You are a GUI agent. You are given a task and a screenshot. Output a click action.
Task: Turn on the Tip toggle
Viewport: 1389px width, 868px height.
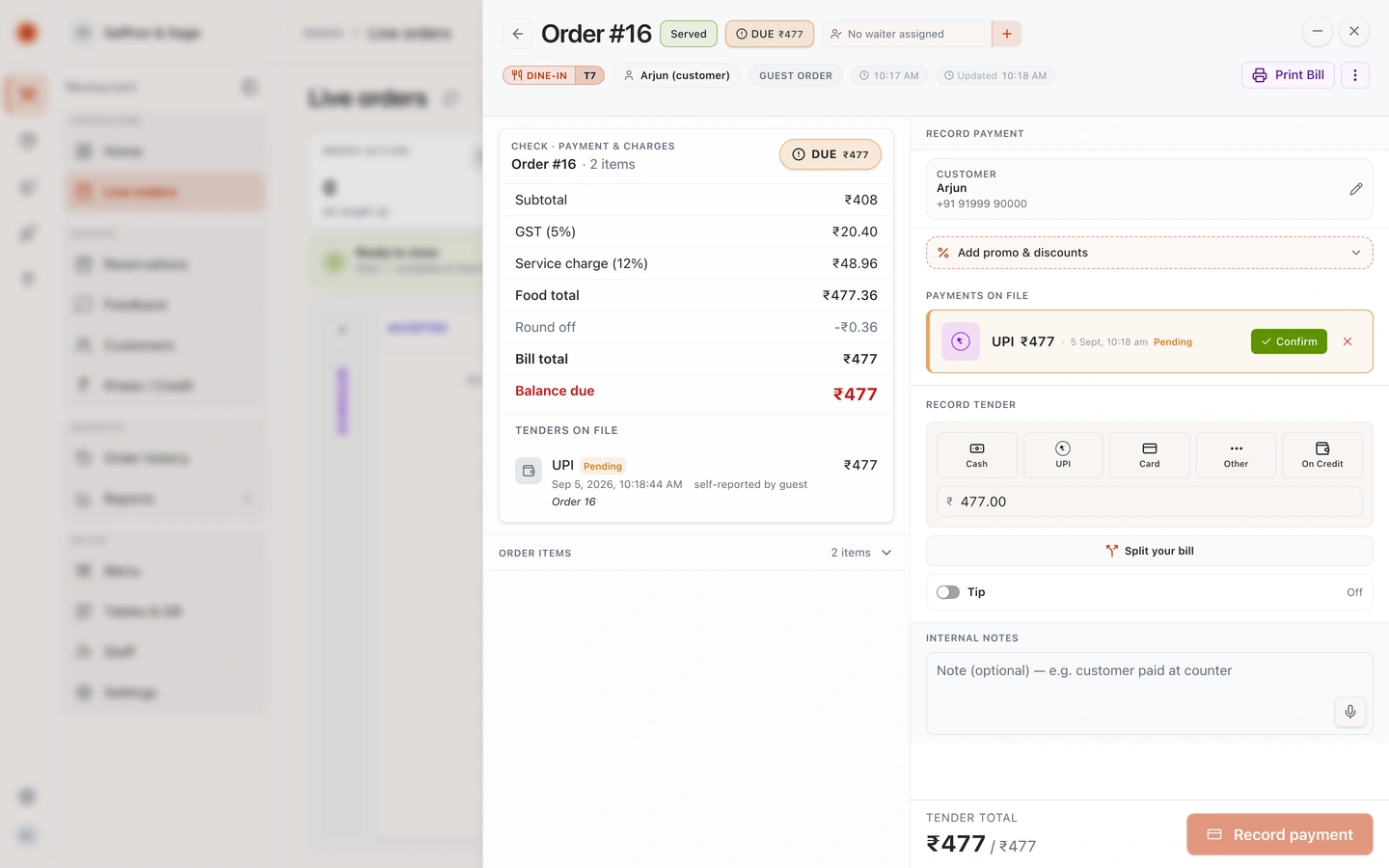(x=948, y=592)
